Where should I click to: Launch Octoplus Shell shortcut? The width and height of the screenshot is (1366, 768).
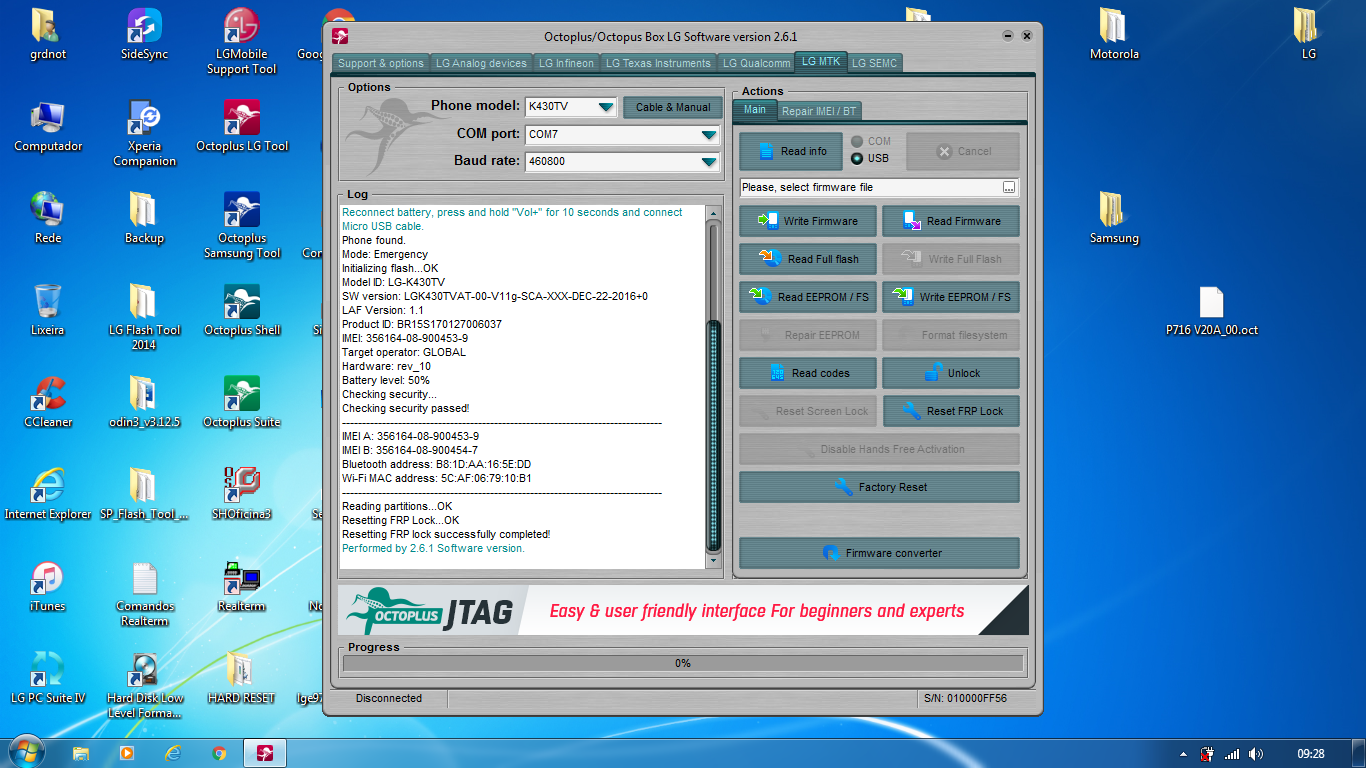point(241,311)
